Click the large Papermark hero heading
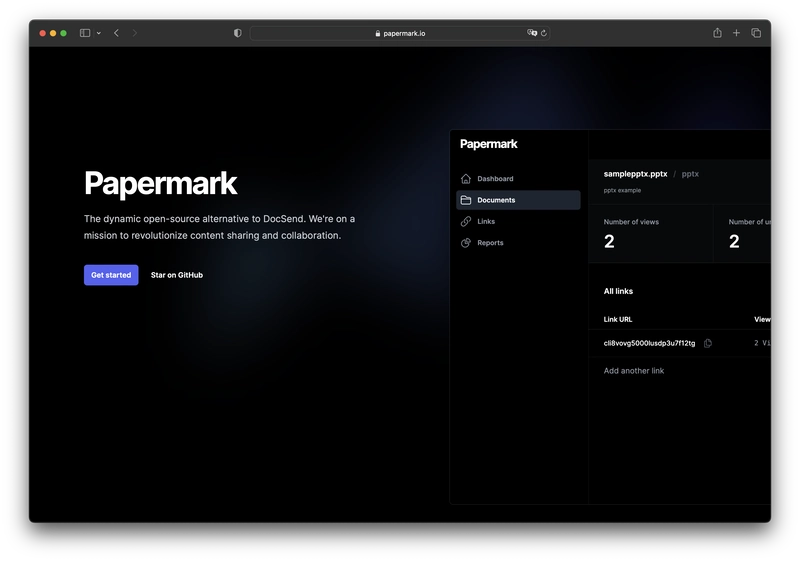 click(161, 183)
